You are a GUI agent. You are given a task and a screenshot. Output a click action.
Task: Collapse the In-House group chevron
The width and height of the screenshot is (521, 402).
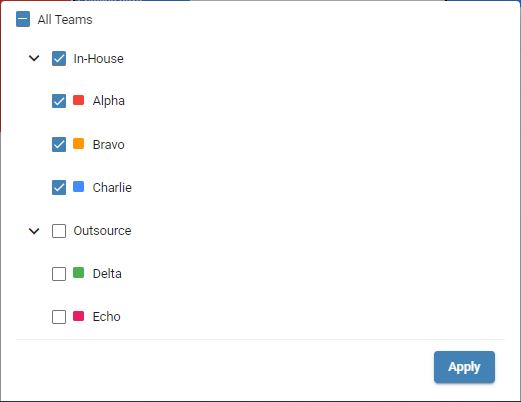pyautogui.click(x=34, y=58)
